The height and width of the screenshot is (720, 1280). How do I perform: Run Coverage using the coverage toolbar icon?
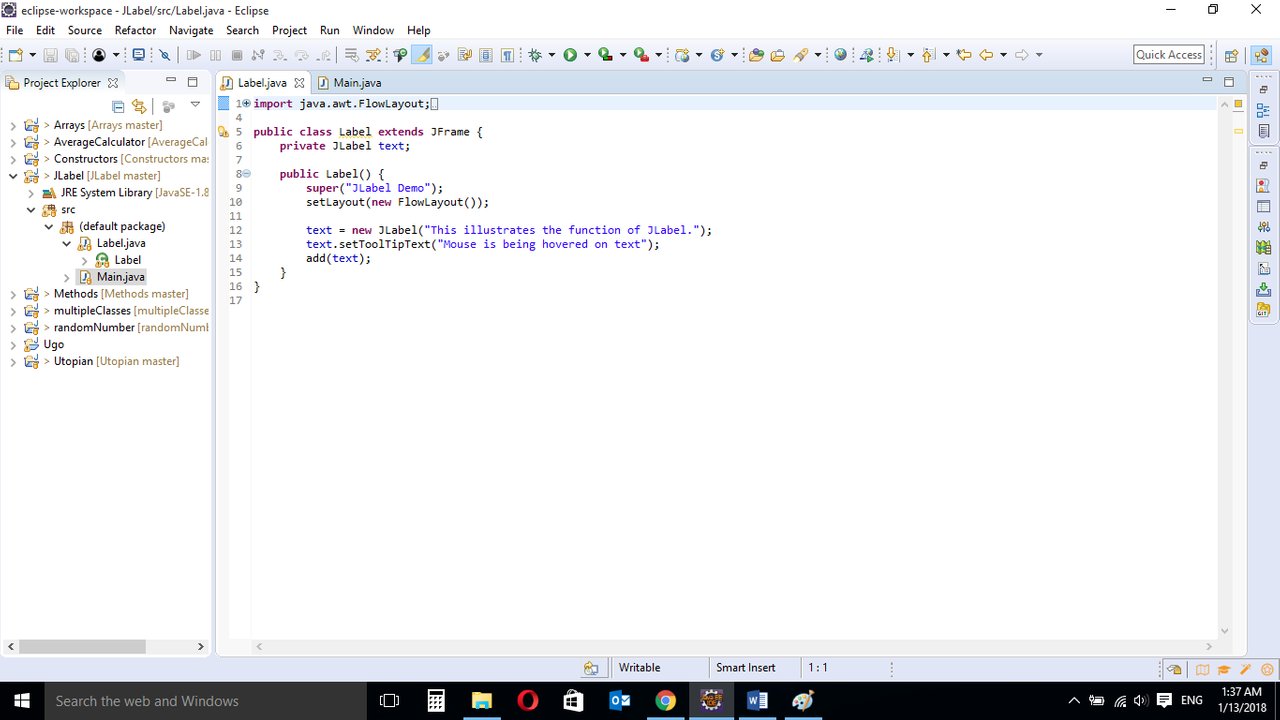click(604, 54)
